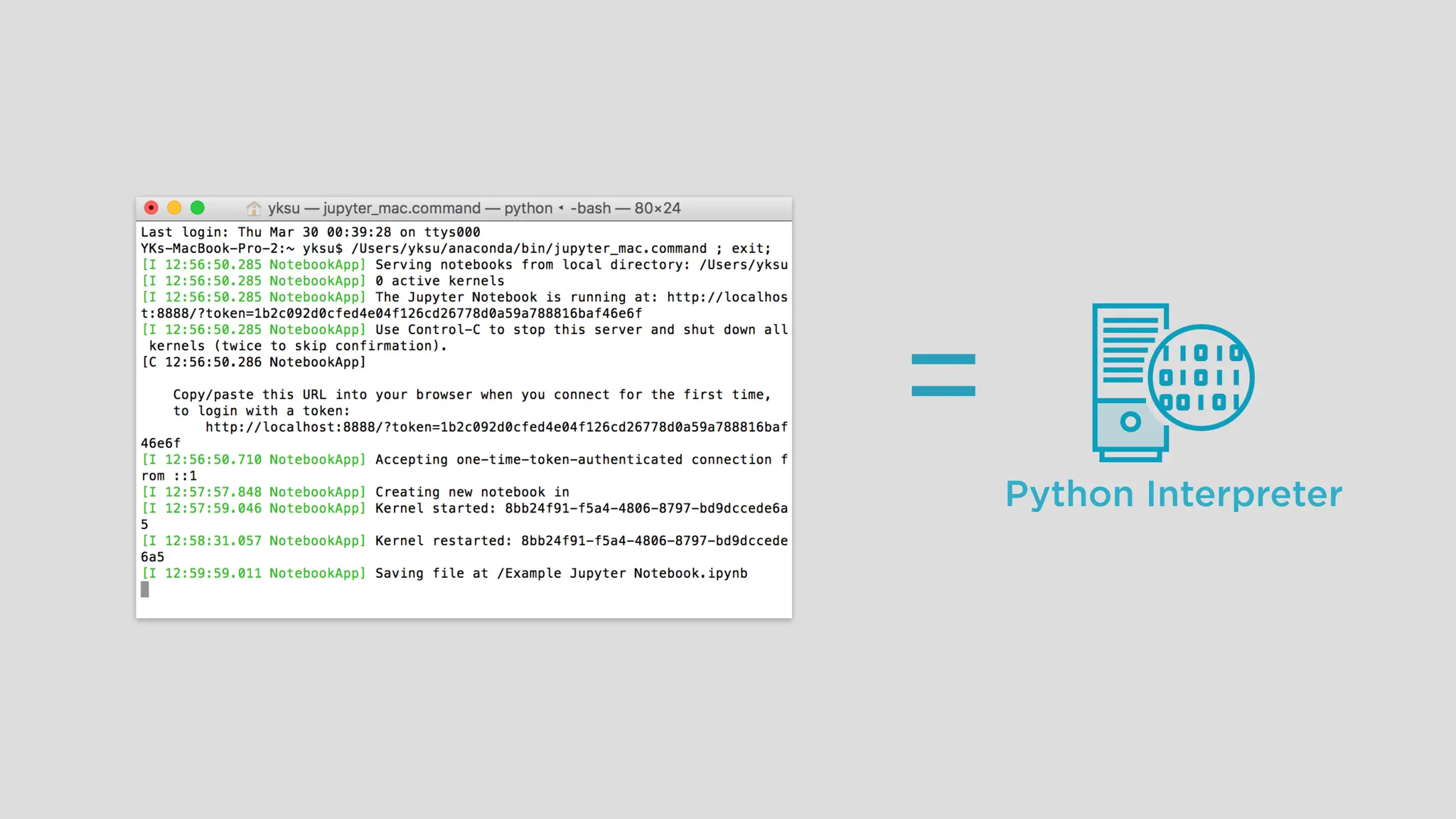The height and width of the screenshot is (819, 1456).
Task: Click 'Saving file at /Example Jupyter Notebook.ipynb' line
Action: point(444,573)
